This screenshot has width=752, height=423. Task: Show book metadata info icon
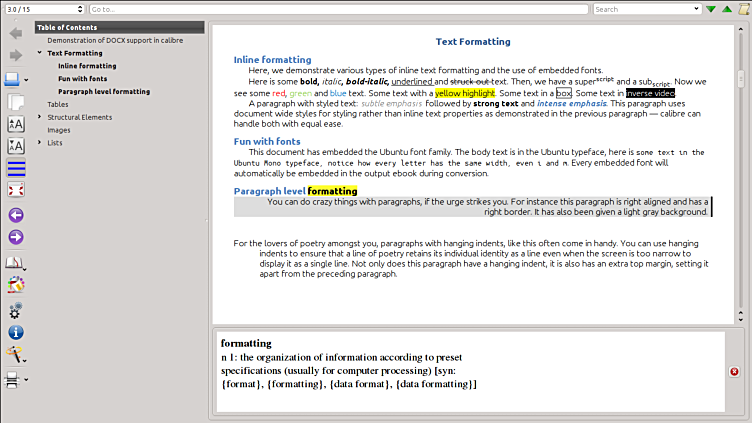[16, 332]
